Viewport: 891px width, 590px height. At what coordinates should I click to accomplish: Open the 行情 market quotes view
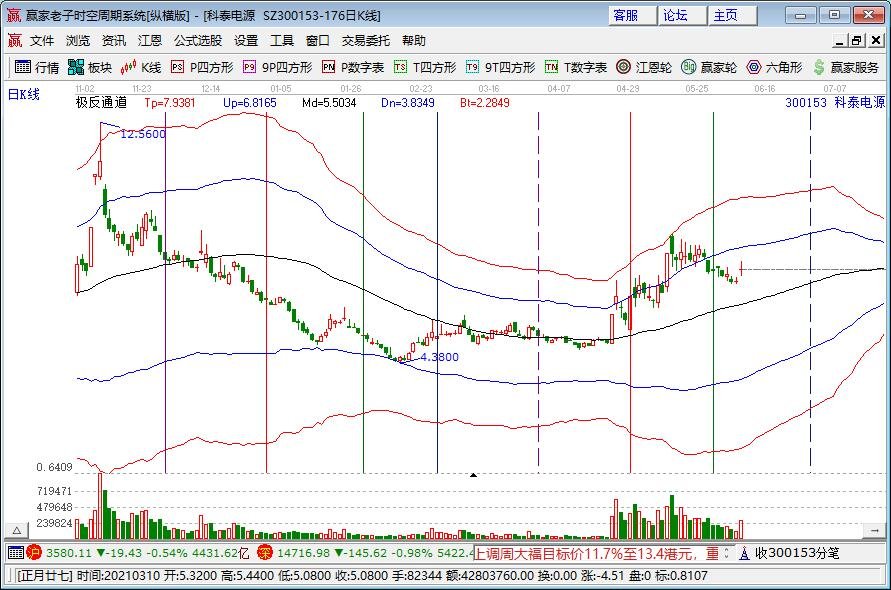click(x=37, y=67)
